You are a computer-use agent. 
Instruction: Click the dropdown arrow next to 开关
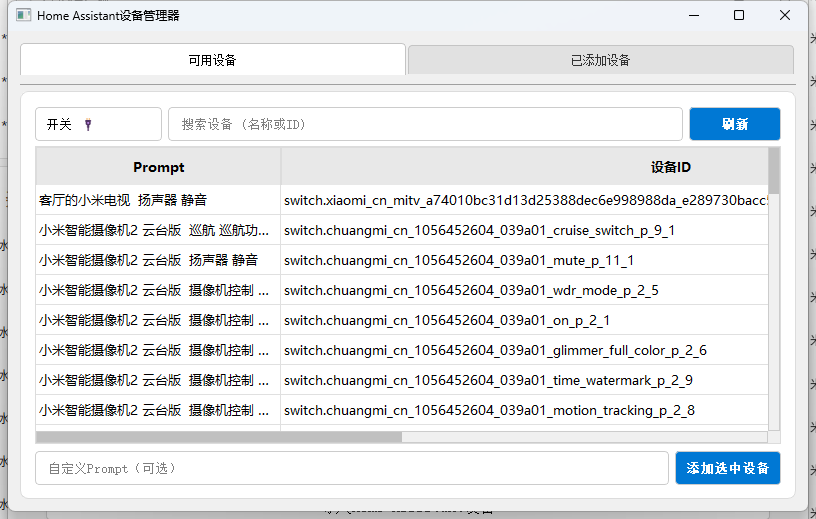point(89,125)
